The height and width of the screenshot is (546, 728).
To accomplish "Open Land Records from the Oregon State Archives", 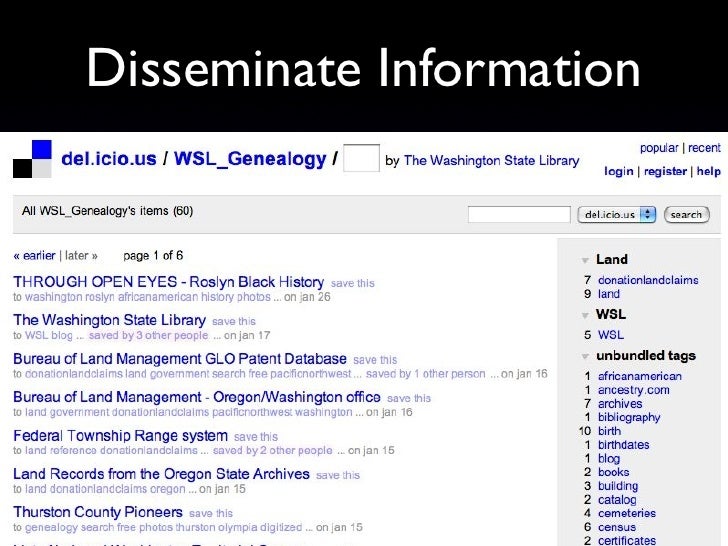I will pos(161,474).
